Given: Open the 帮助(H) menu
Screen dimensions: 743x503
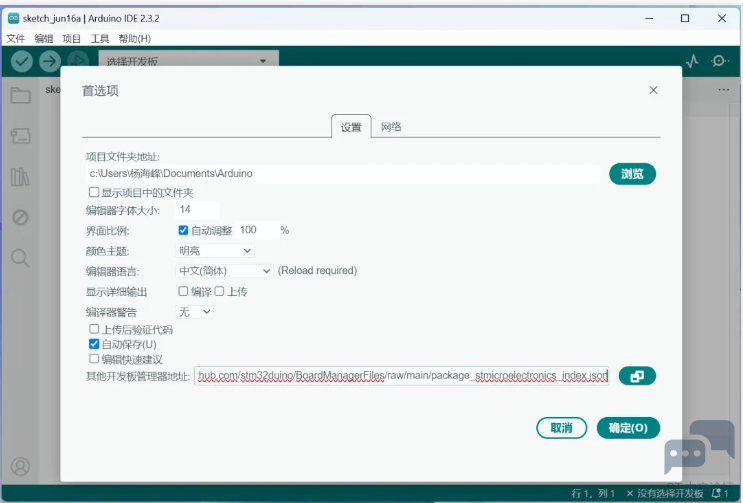Looking at the screenshot, I should tap(135, 38).
